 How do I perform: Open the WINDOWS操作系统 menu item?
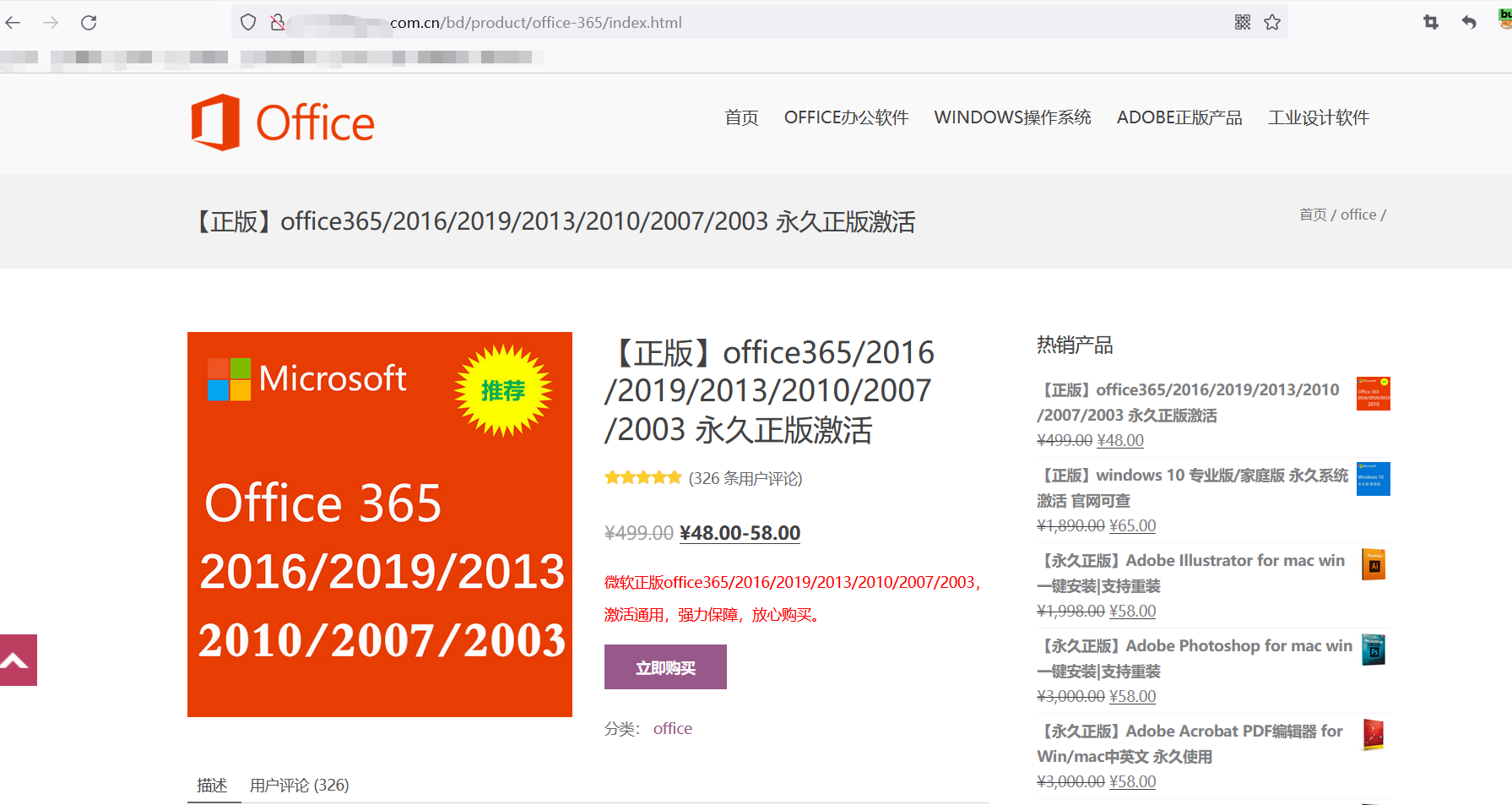coord(1013,117)
